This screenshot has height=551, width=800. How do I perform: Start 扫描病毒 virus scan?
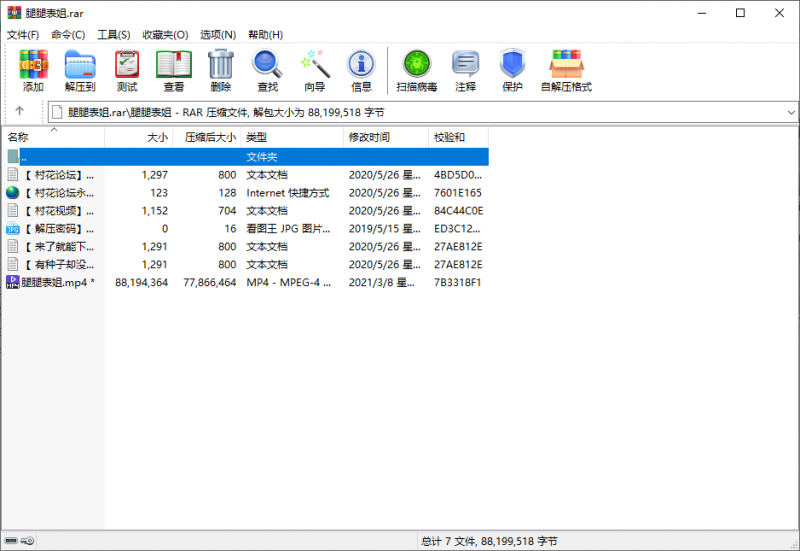click(x=416, y=70)
